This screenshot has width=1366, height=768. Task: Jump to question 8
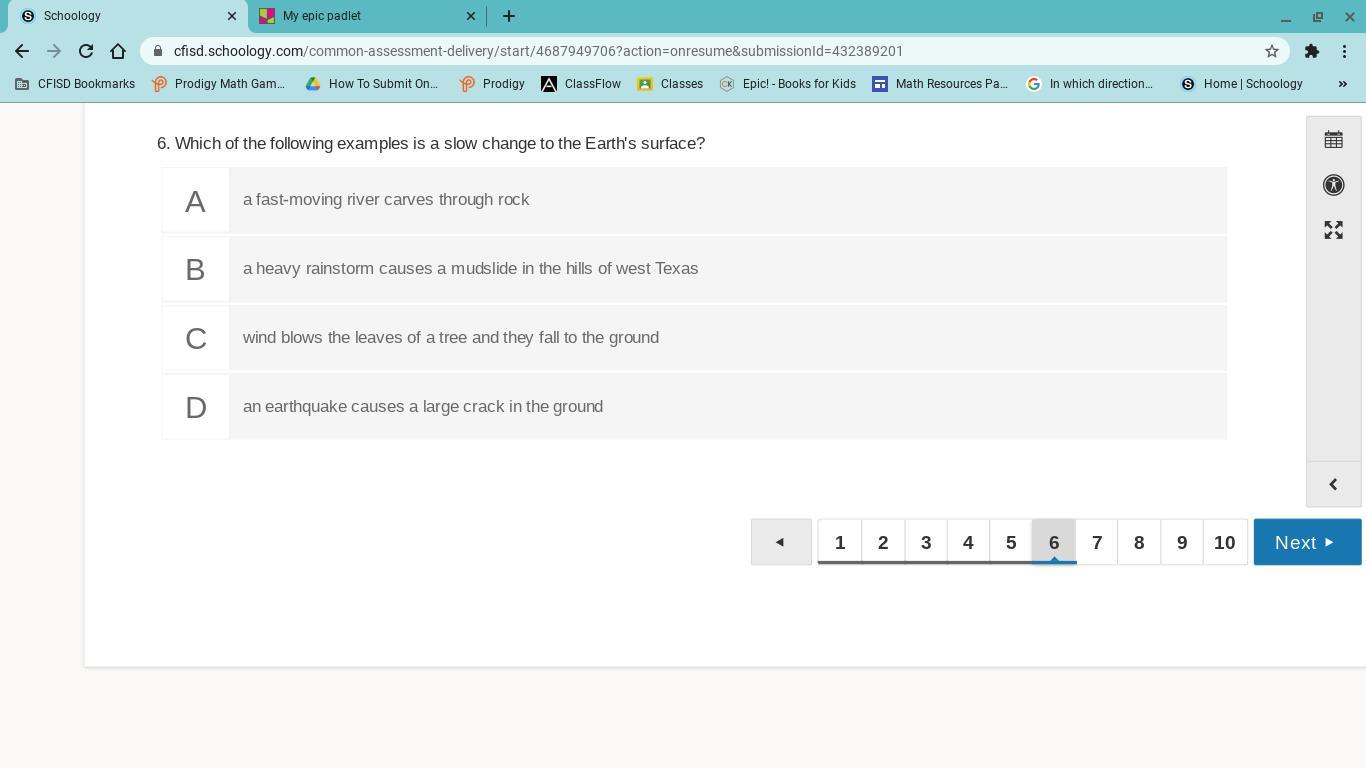[1139, 542]
